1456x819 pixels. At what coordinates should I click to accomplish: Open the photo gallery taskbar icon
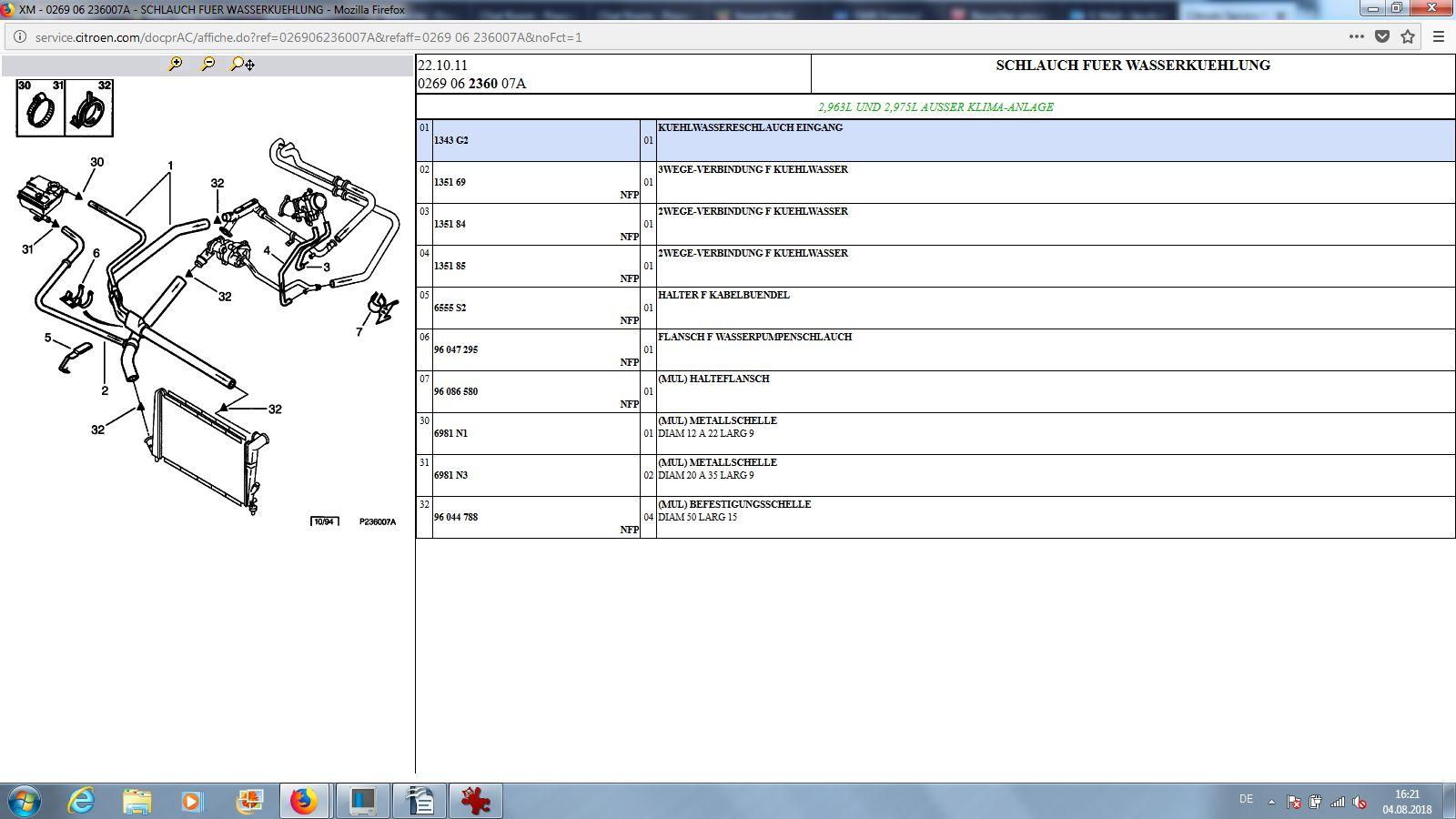click(x=248, y=801)
